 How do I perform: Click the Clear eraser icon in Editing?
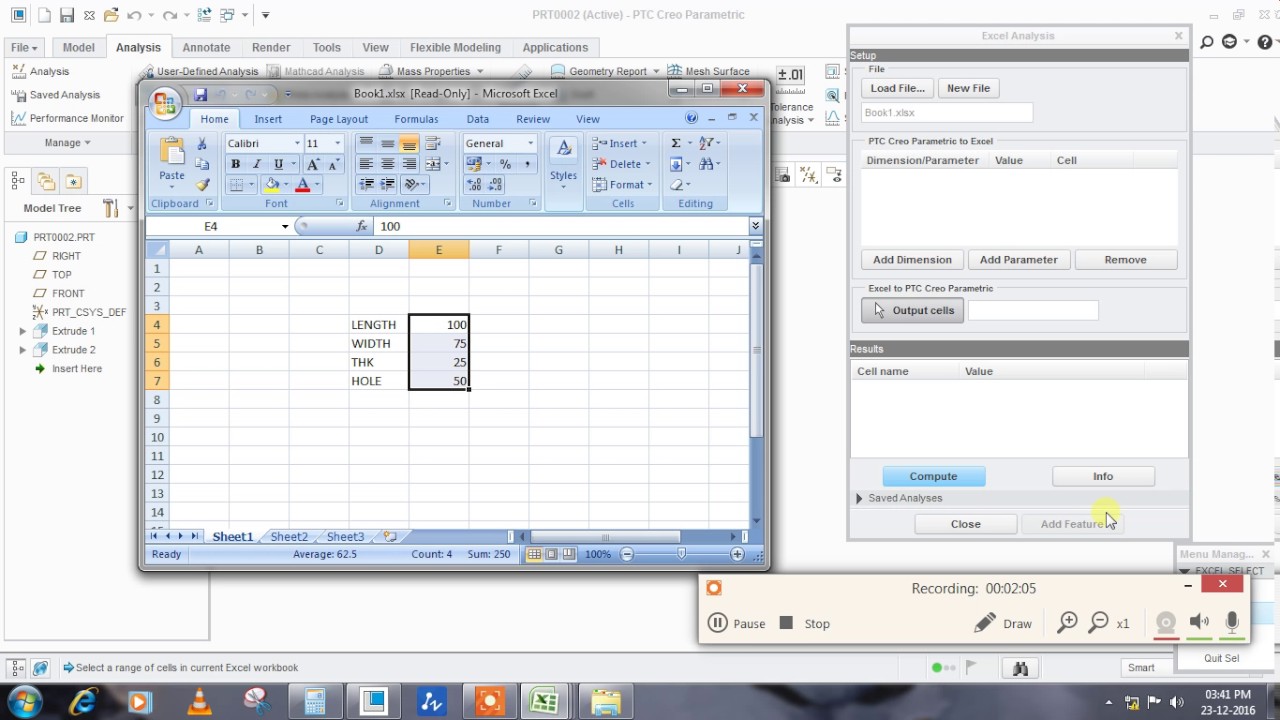pyautogui.click(x=679, y=185)
